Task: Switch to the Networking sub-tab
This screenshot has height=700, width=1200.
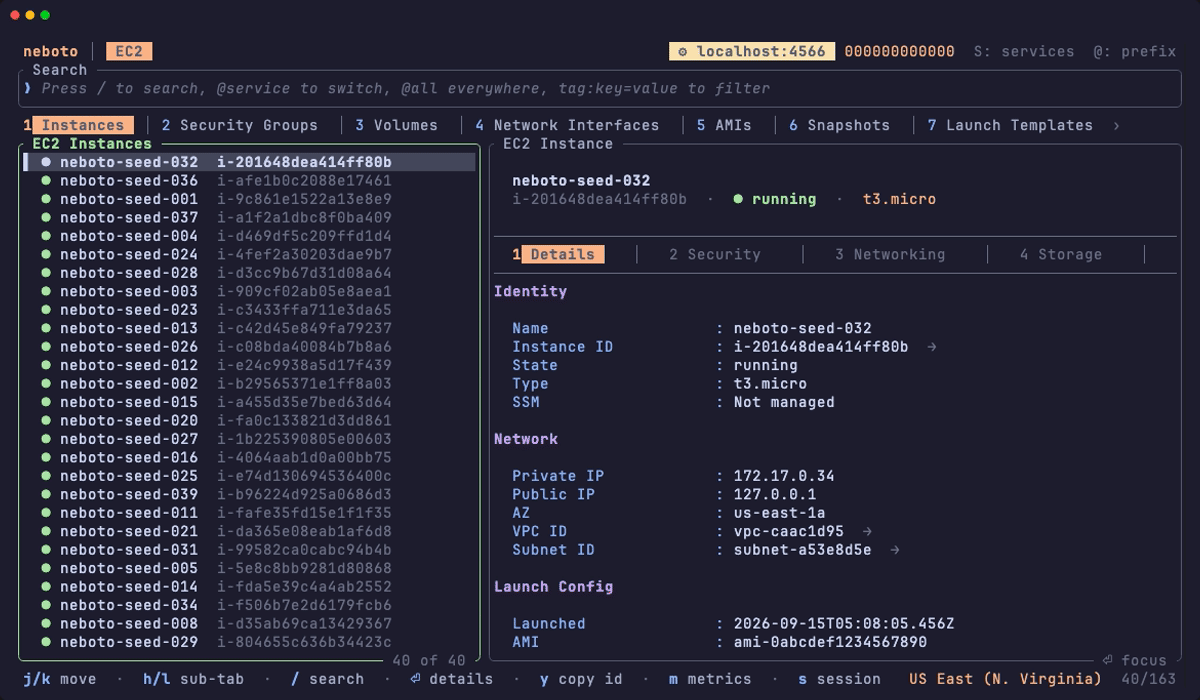Action: pos(890,255)
